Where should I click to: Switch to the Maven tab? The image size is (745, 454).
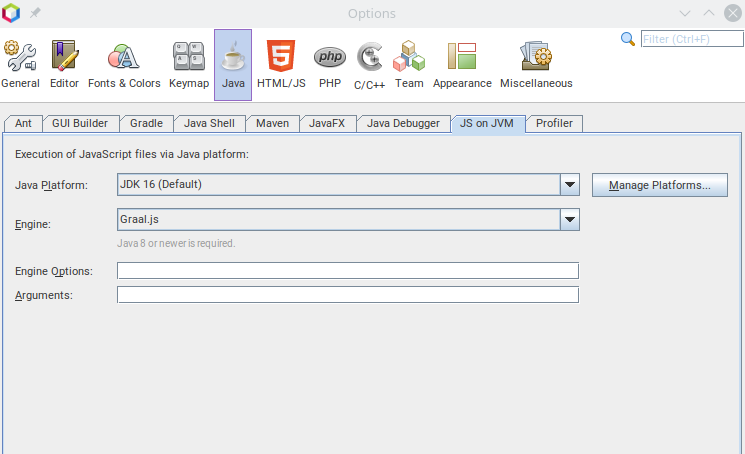[x=272, y=123]
